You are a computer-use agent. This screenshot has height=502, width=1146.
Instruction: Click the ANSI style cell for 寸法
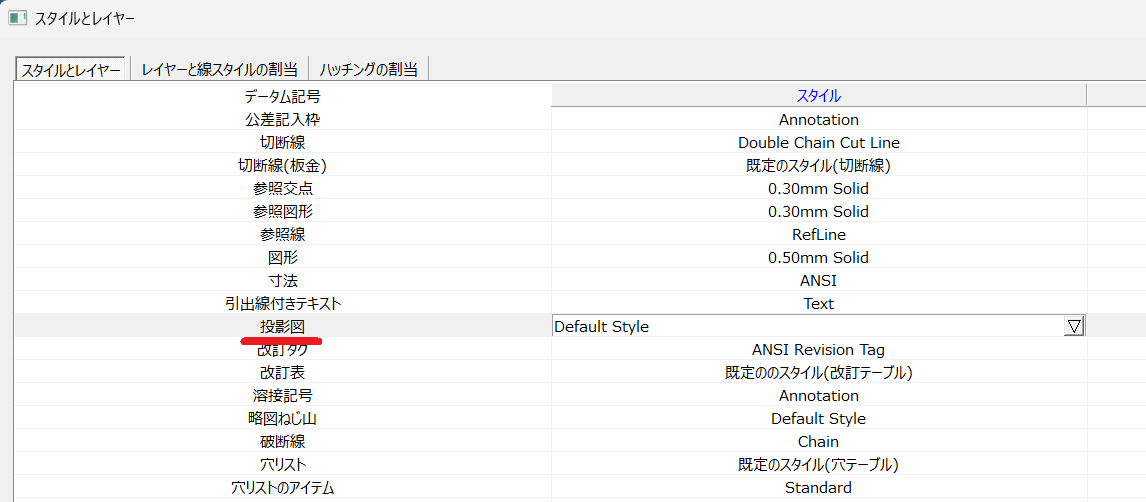point(818,281)
